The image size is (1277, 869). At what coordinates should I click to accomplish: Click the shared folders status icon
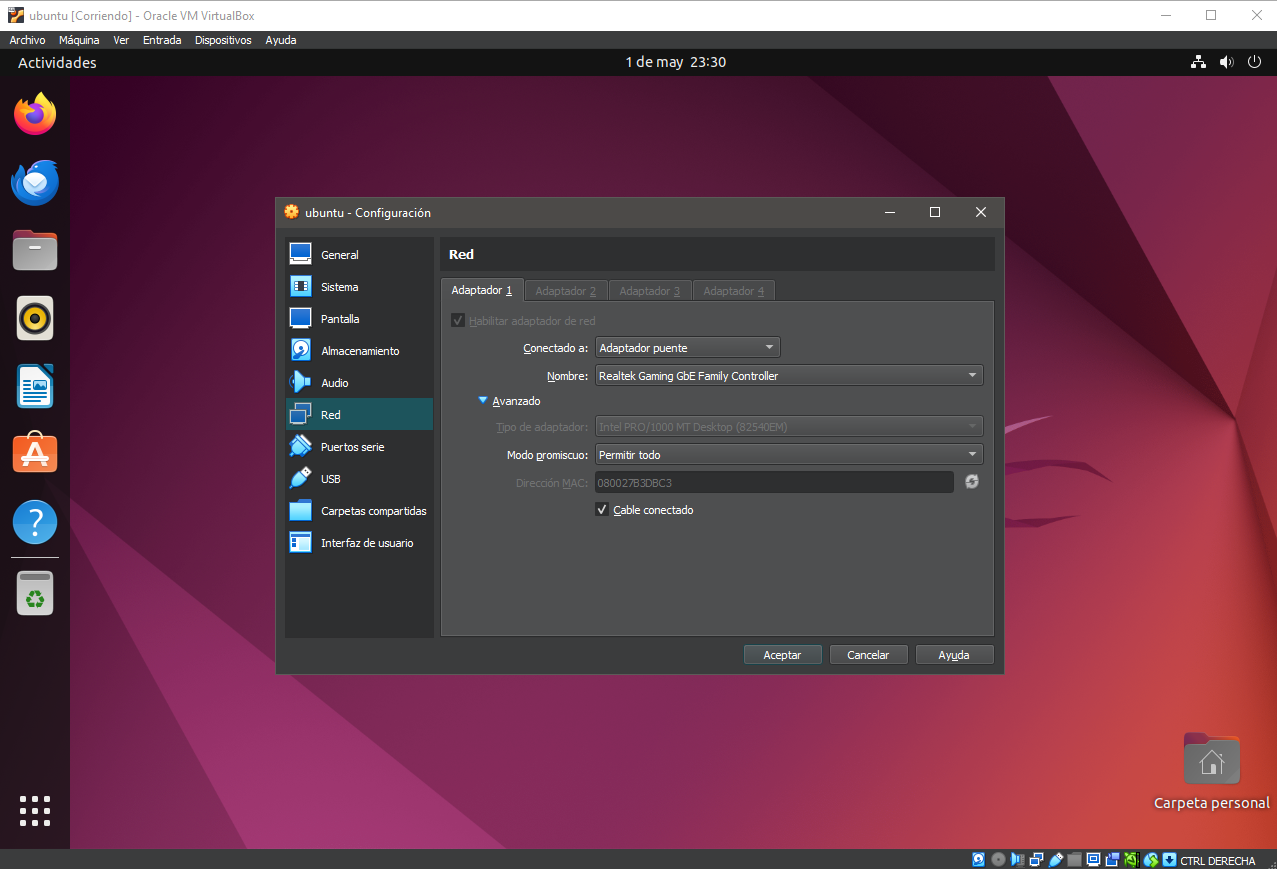(x=1072, y=859)
